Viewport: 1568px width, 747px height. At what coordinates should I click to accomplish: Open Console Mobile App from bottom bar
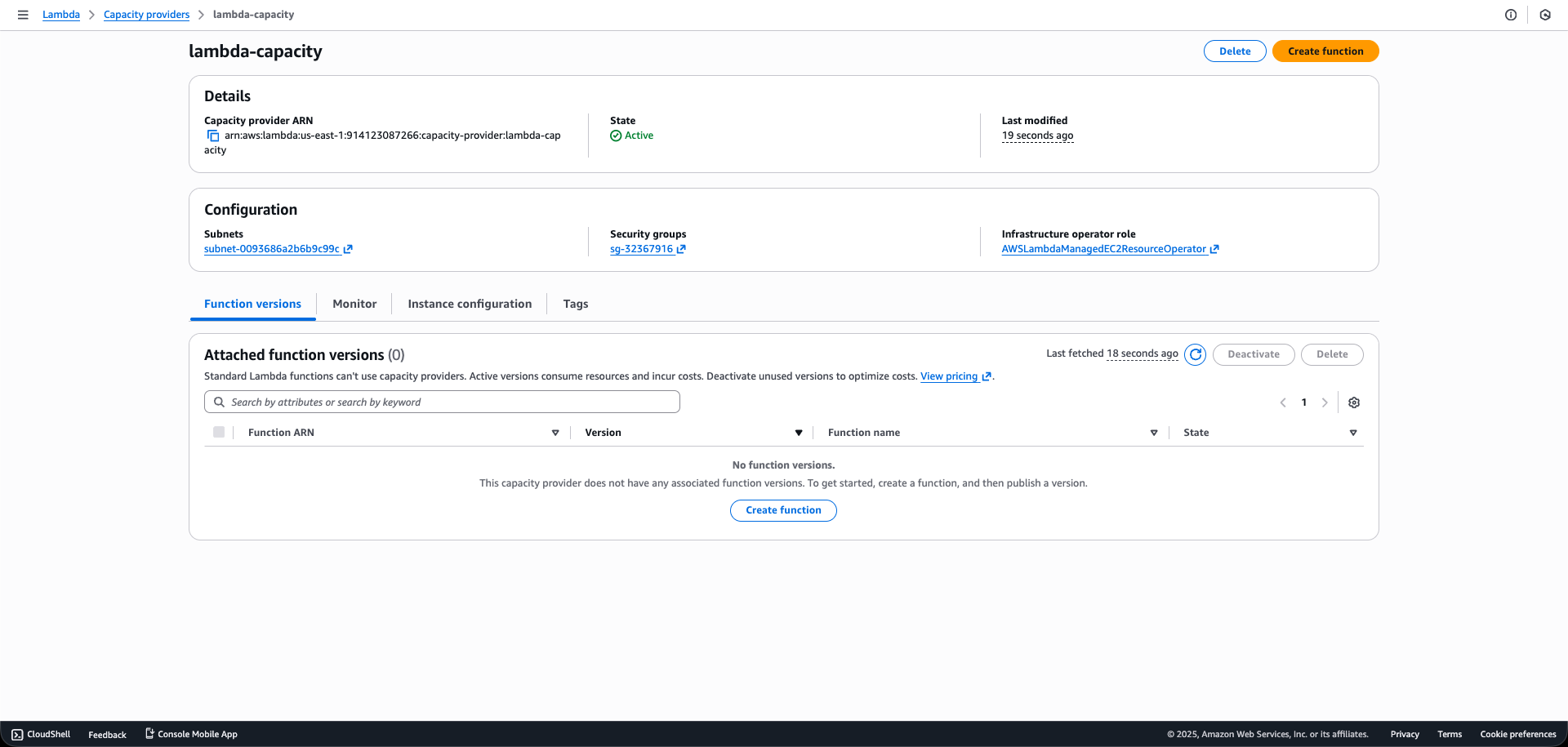coord(190,734)
